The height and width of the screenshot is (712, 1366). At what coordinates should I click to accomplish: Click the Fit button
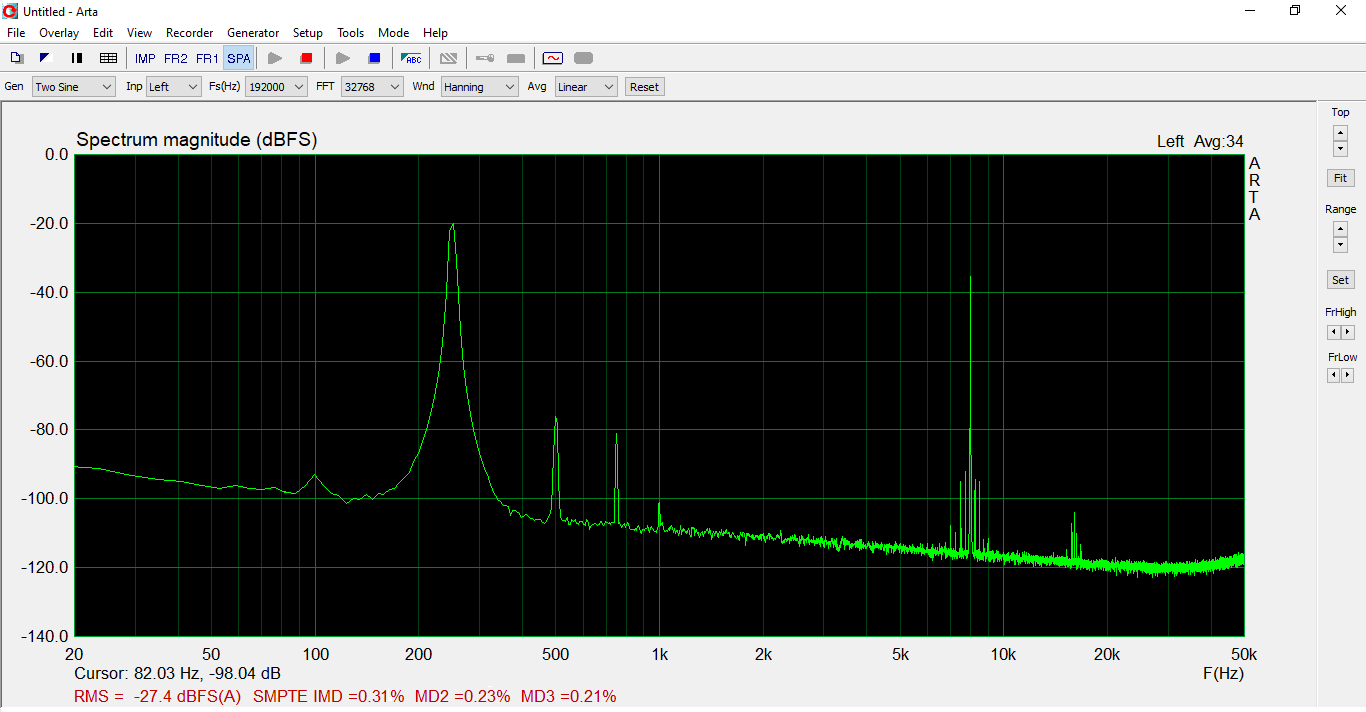[x=1340, y=178]
